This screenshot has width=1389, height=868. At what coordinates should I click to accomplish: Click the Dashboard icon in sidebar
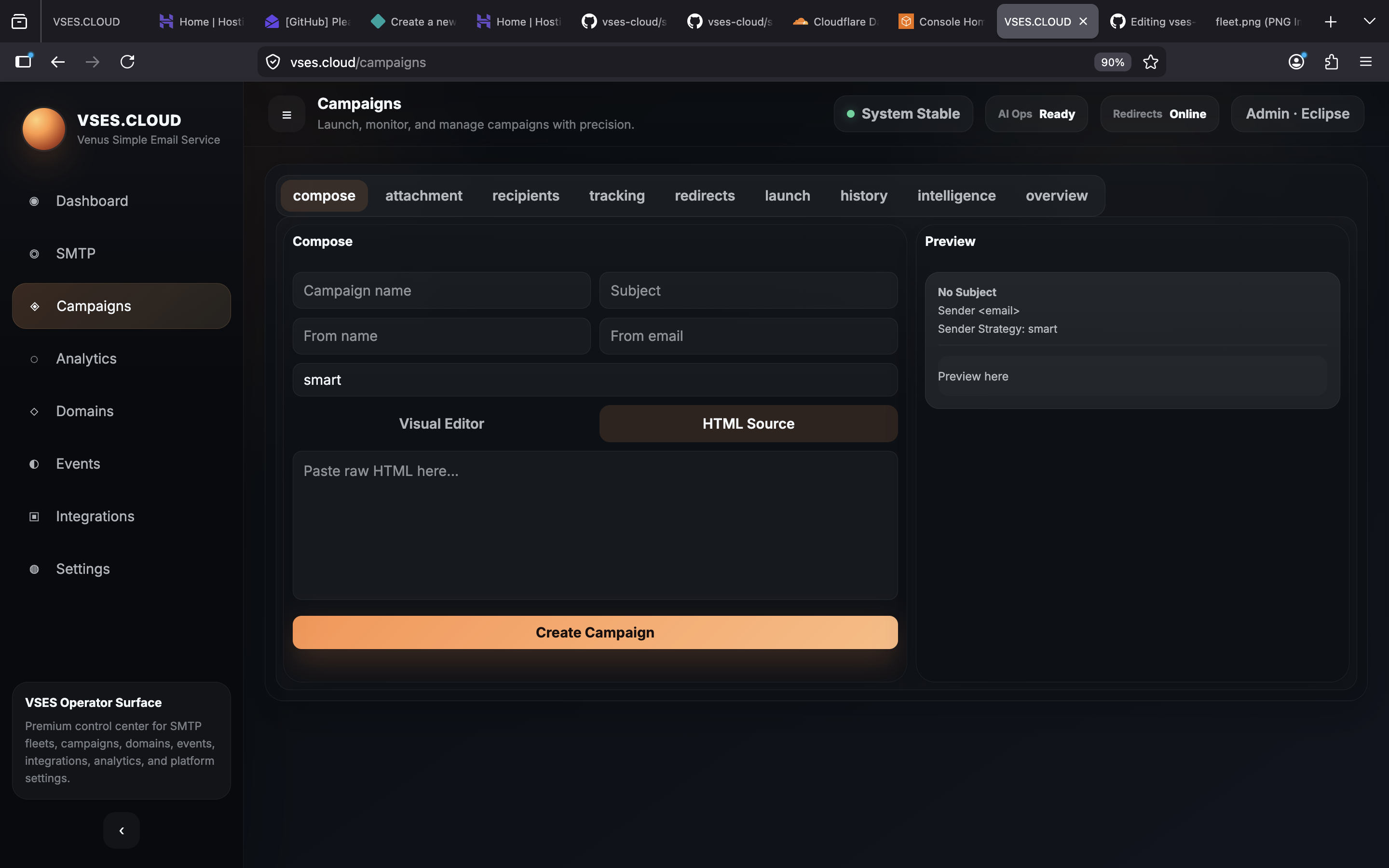(x=34, y=202)
